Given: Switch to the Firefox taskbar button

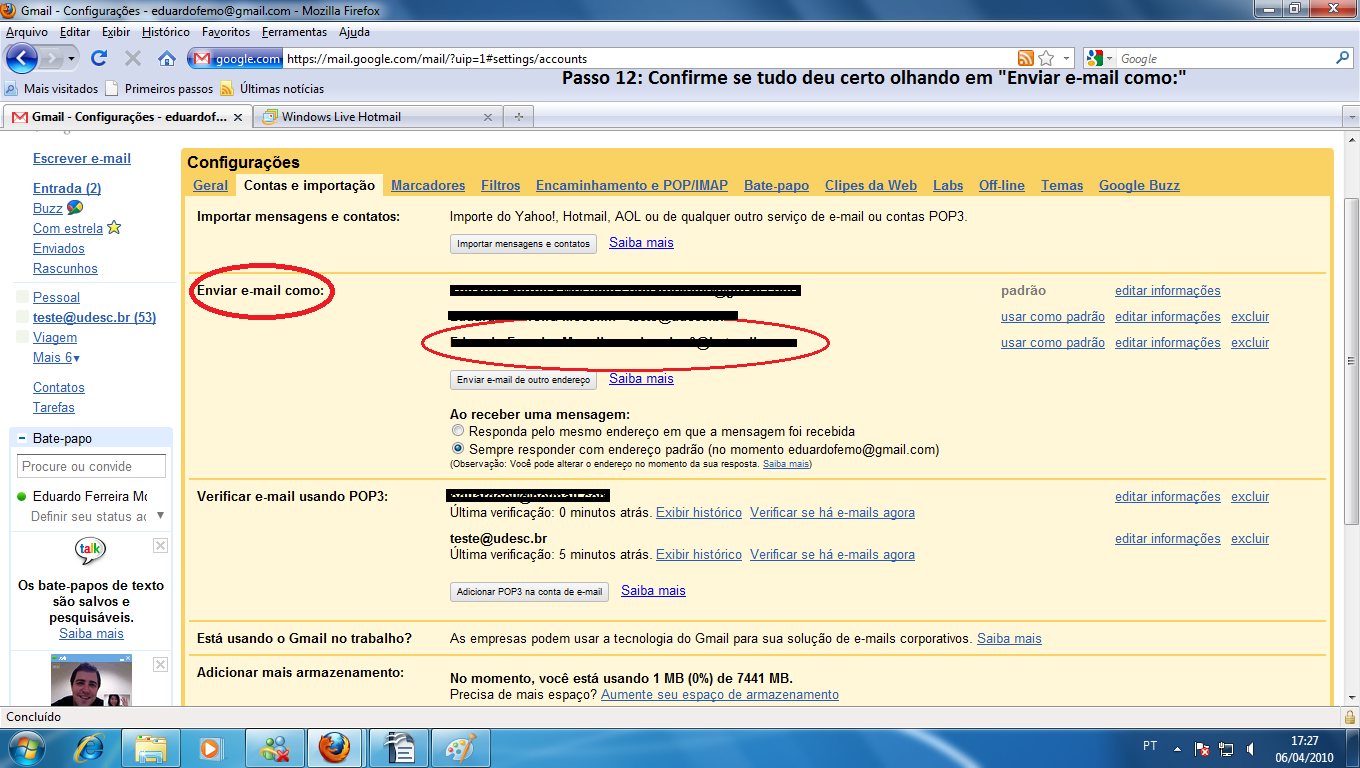Looking at the screenshot, I should pos(335,748).
